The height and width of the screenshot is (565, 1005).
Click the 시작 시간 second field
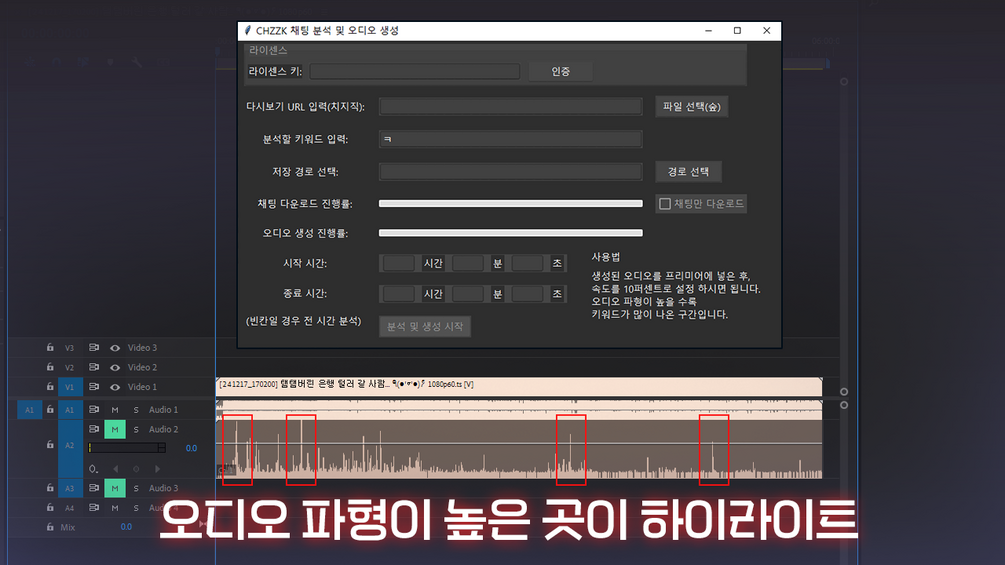point(527,263)
